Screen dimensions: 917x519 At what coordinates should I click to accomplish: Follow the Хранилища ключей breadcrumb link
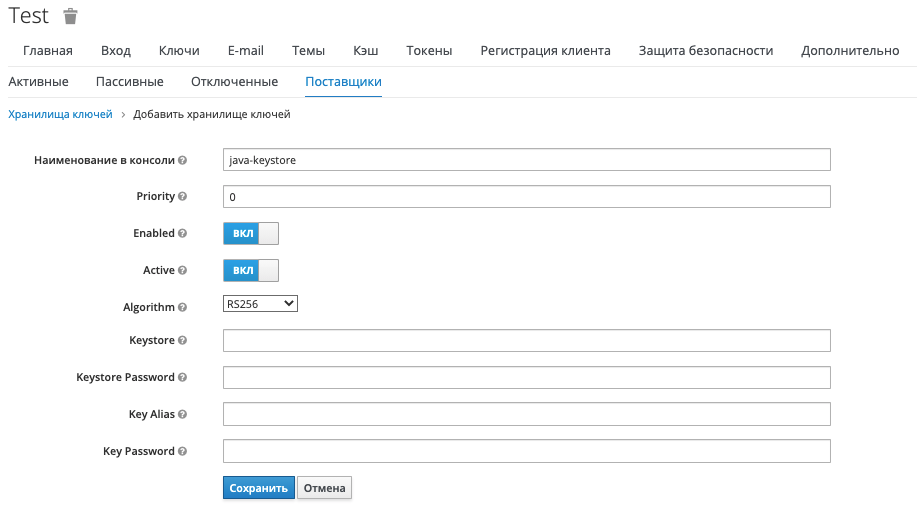click(60, 115)
